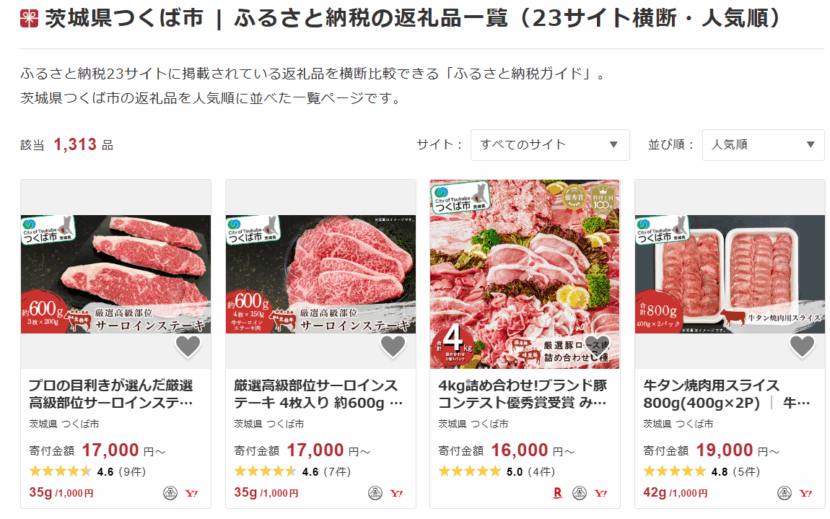Open the 並び順 dropdown showing 人気順
The width and height of the screenshot is (830, 519).
(763, 145)
